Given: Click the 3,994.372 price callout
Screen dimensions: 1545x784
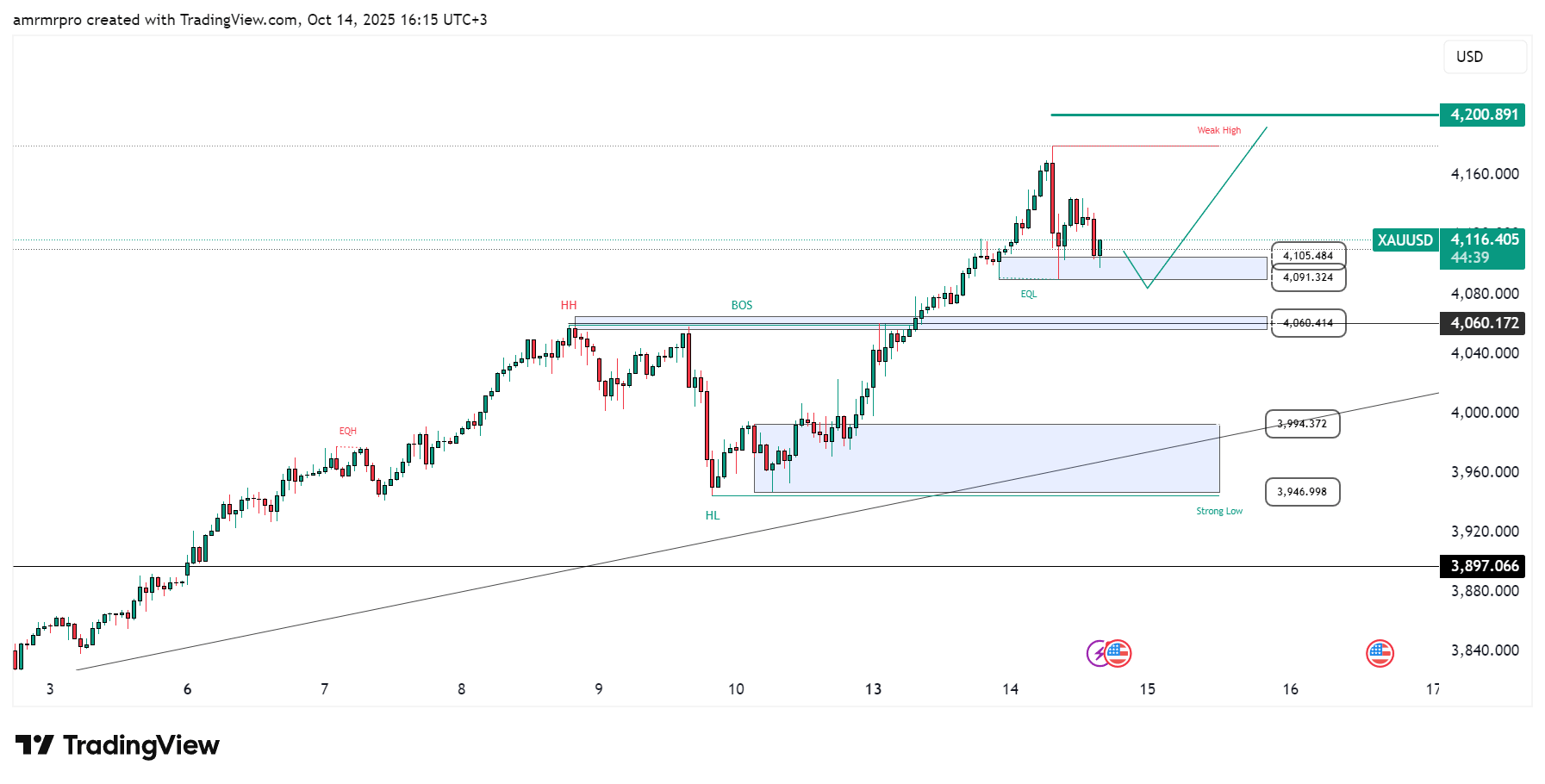Looking at the screenshot, I should pyautogui.click(x=1301, y=424).
